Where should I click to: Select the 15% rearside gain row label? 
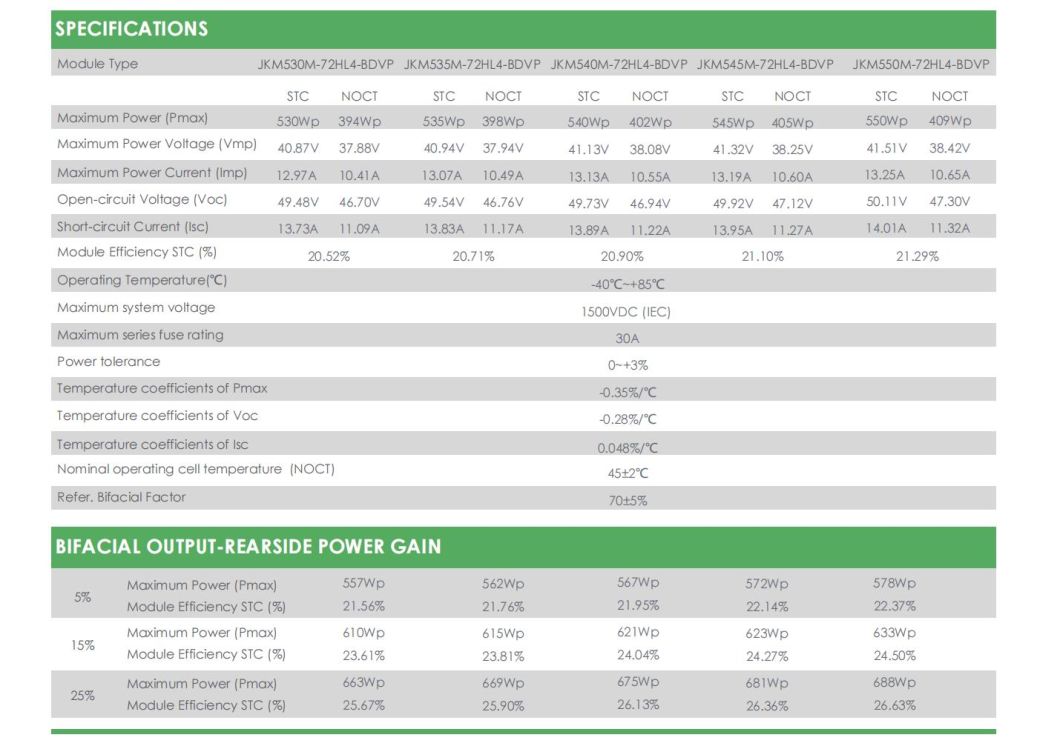coord(83,645)
